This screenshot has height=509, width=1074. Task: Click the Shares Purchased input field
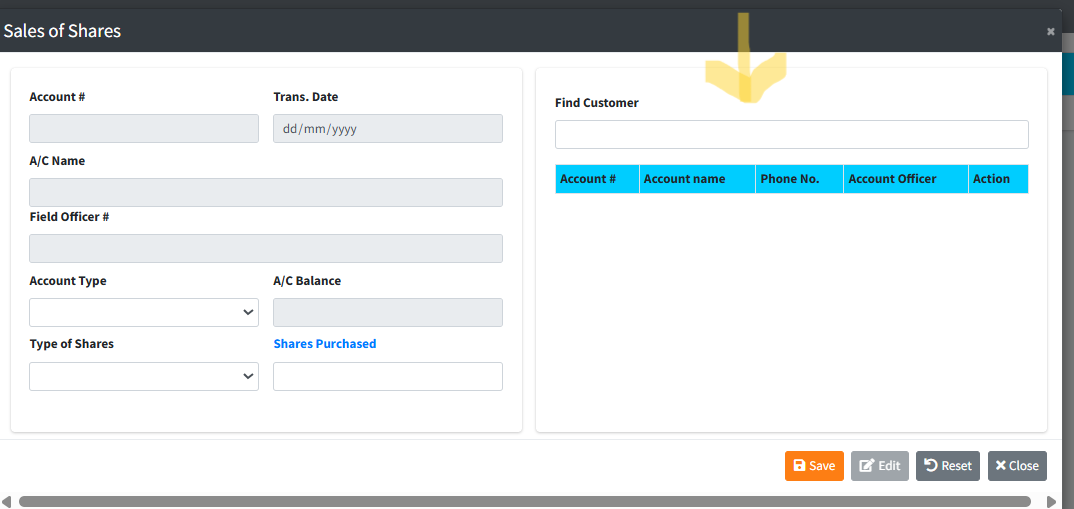pyautogui.click(x=387, y=376)
